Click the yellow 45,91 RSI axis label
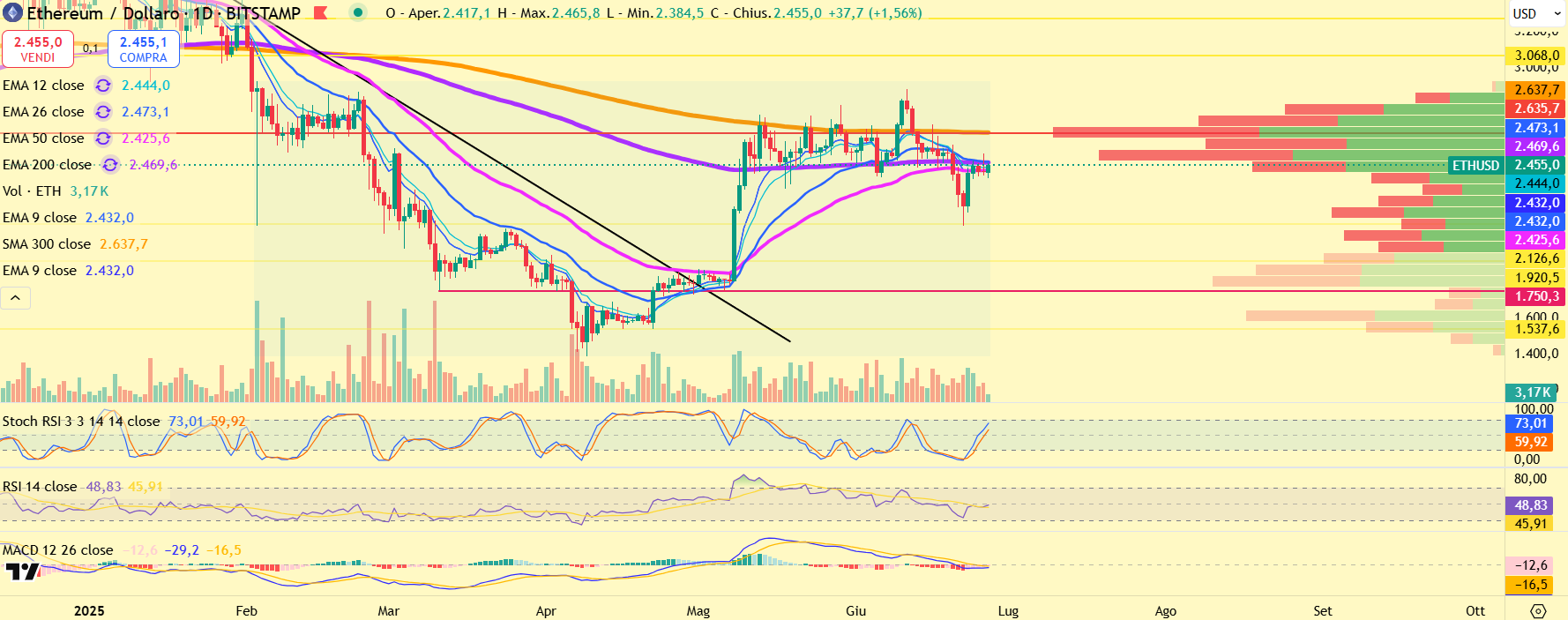Screen dimensions: 1568x620 [1530, 524]
